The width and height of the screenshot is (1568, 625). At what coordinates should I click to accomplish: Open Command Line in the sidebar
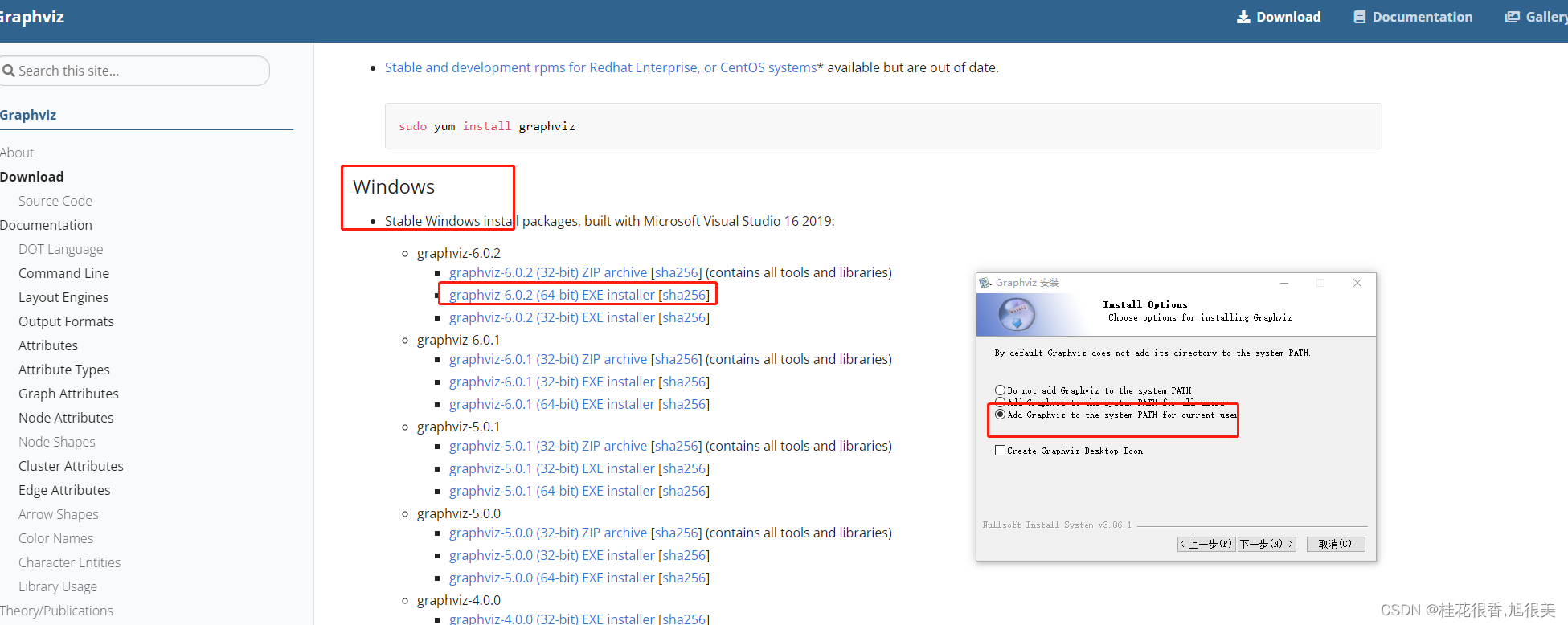(64, 273)
